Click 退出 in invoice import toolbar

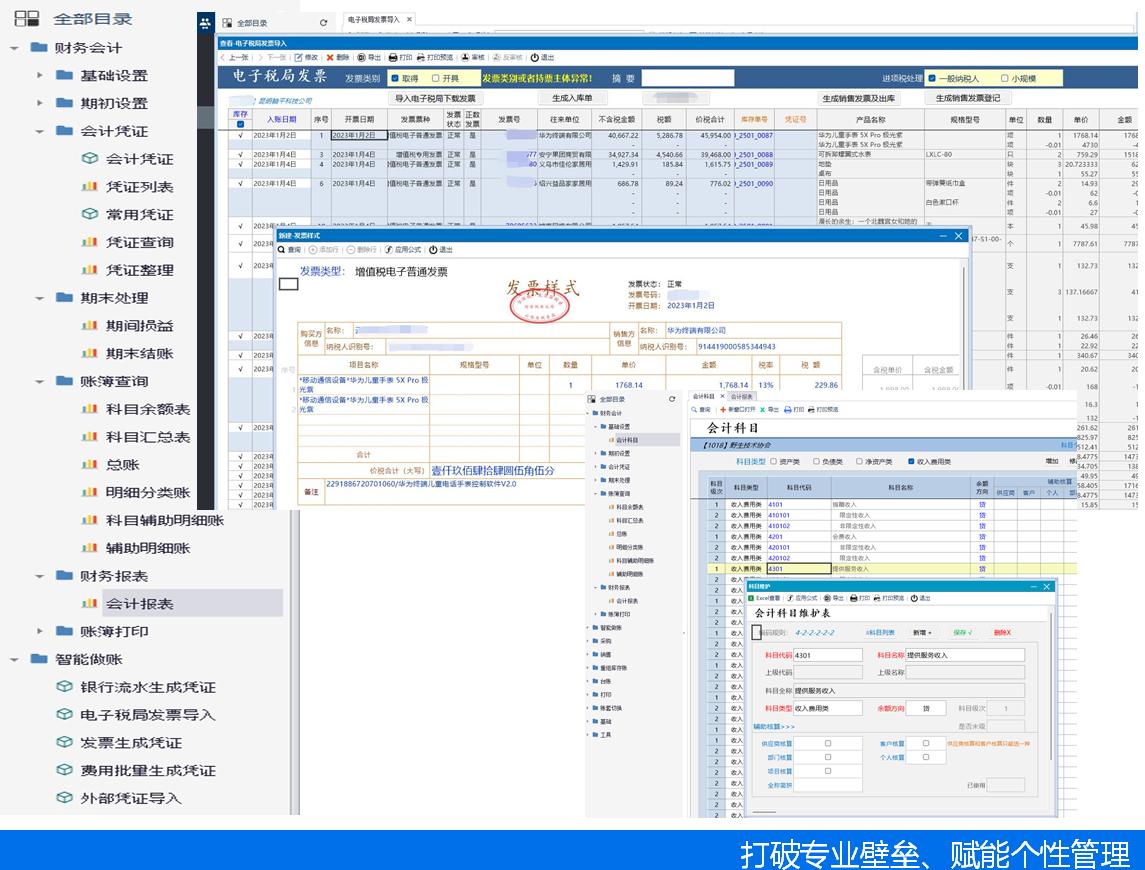pyautogui.click(x=543, y=58)
